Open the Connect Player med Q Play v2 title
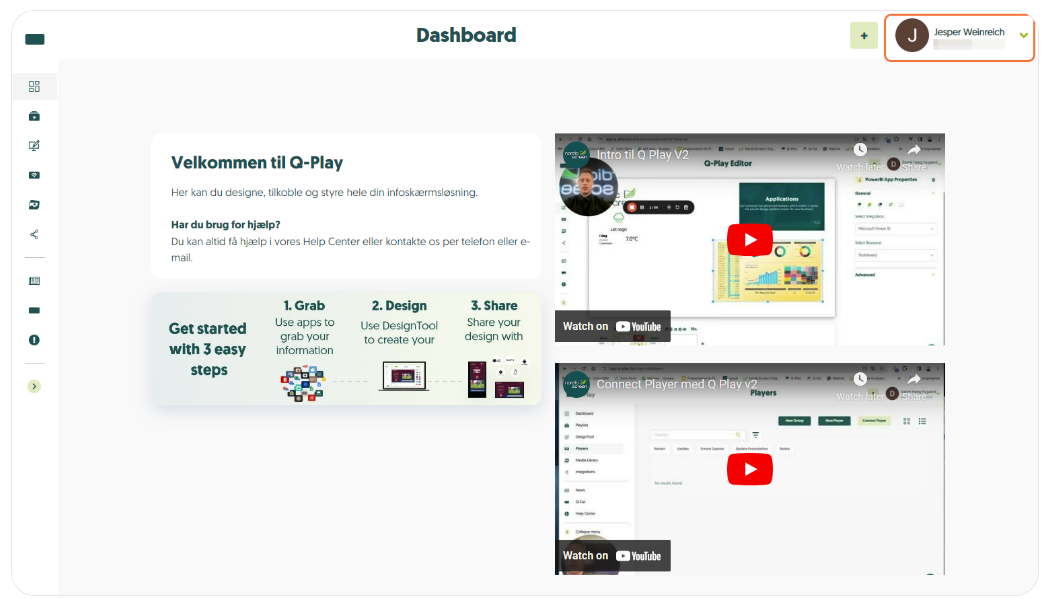The width and height of the screenshot is (1043, 599). point(676,384)
